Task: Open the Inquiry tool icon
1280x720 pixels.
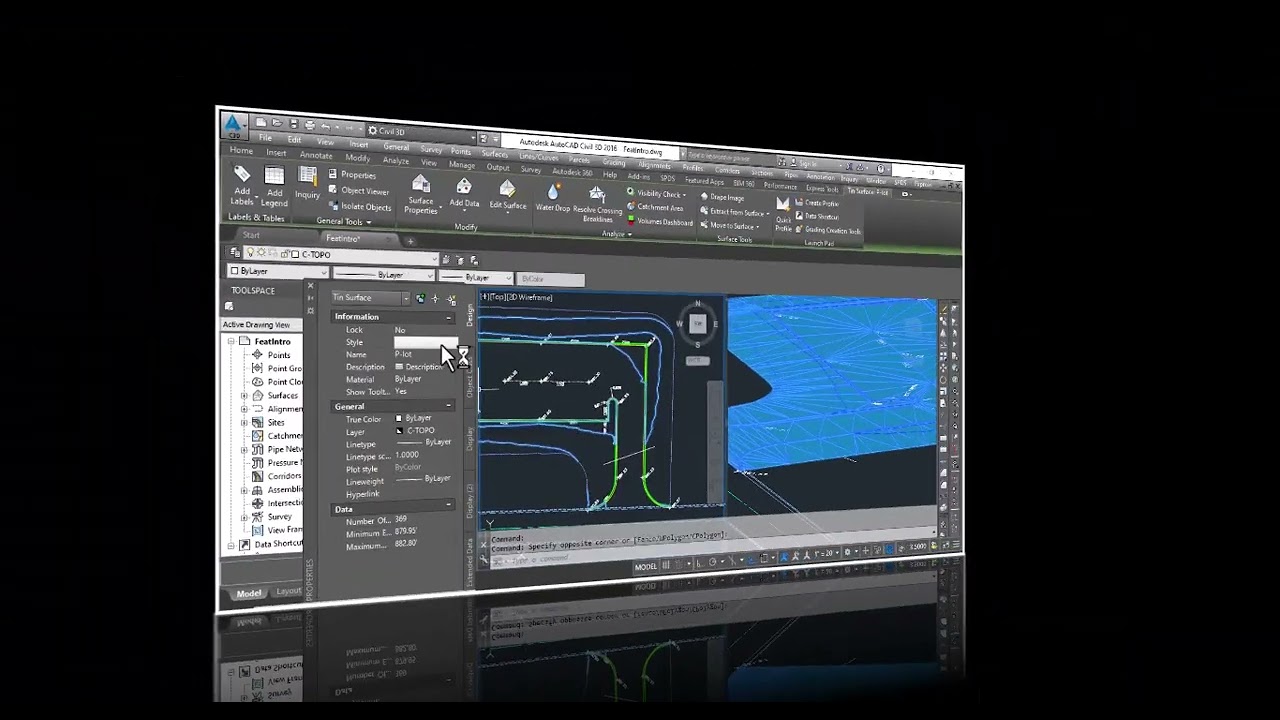Action: (x=307, y=176)
